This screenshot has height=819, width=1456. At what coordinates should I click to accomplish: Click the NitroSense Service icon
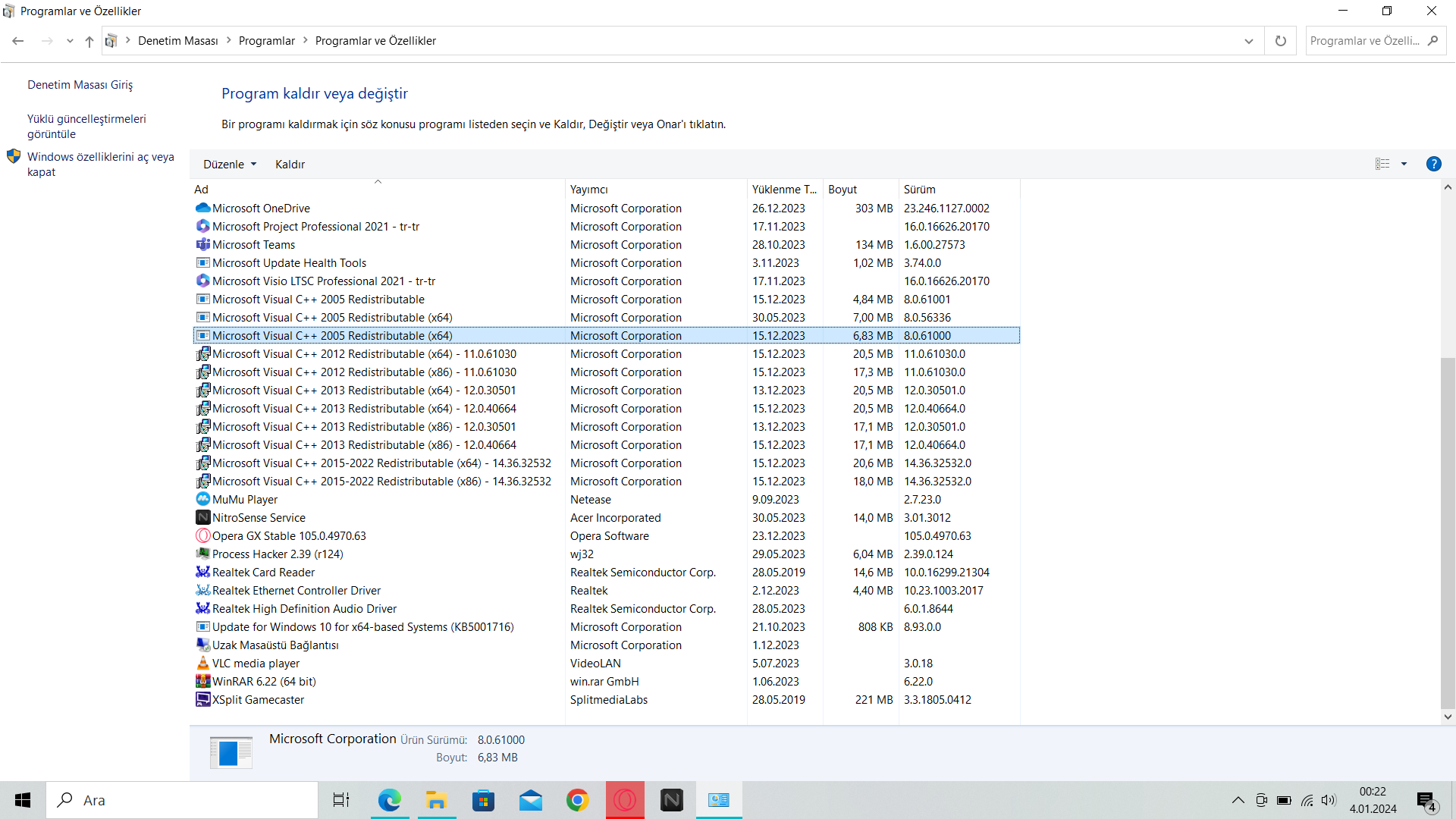click(202, 518)
